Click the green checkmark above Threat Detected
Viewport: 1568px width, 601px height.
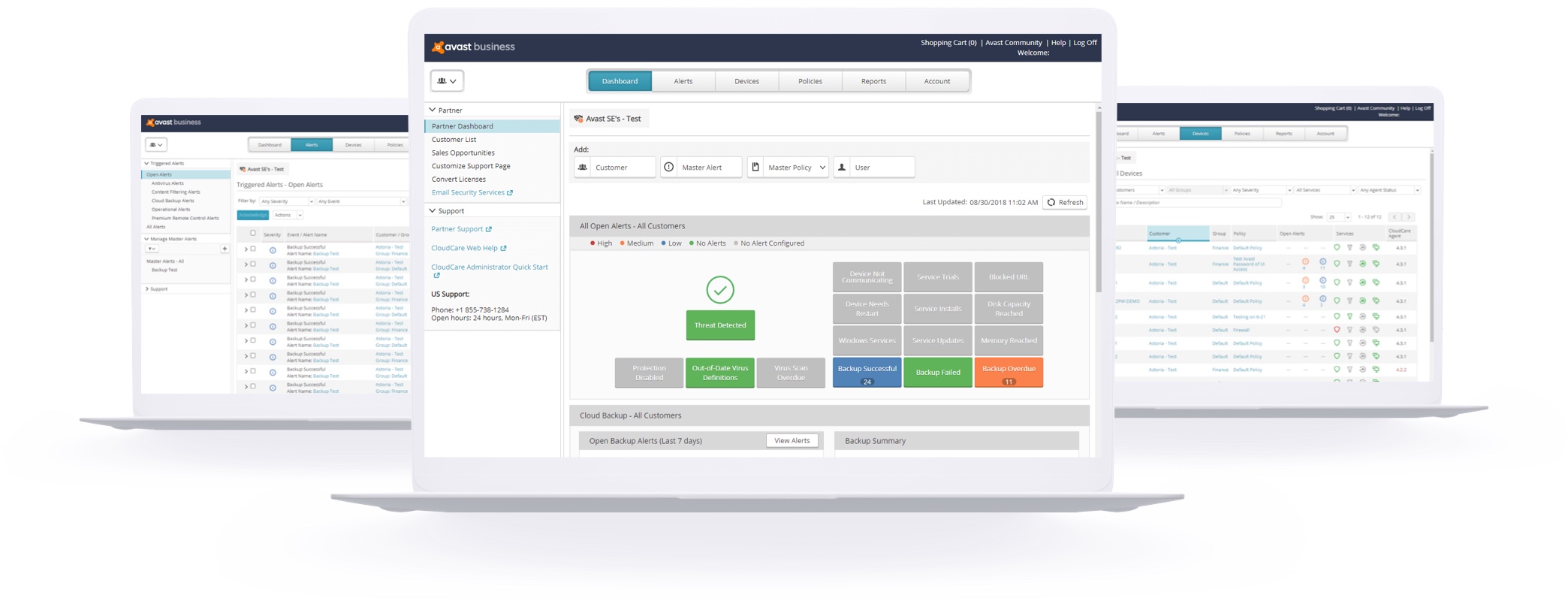point(719,290)
